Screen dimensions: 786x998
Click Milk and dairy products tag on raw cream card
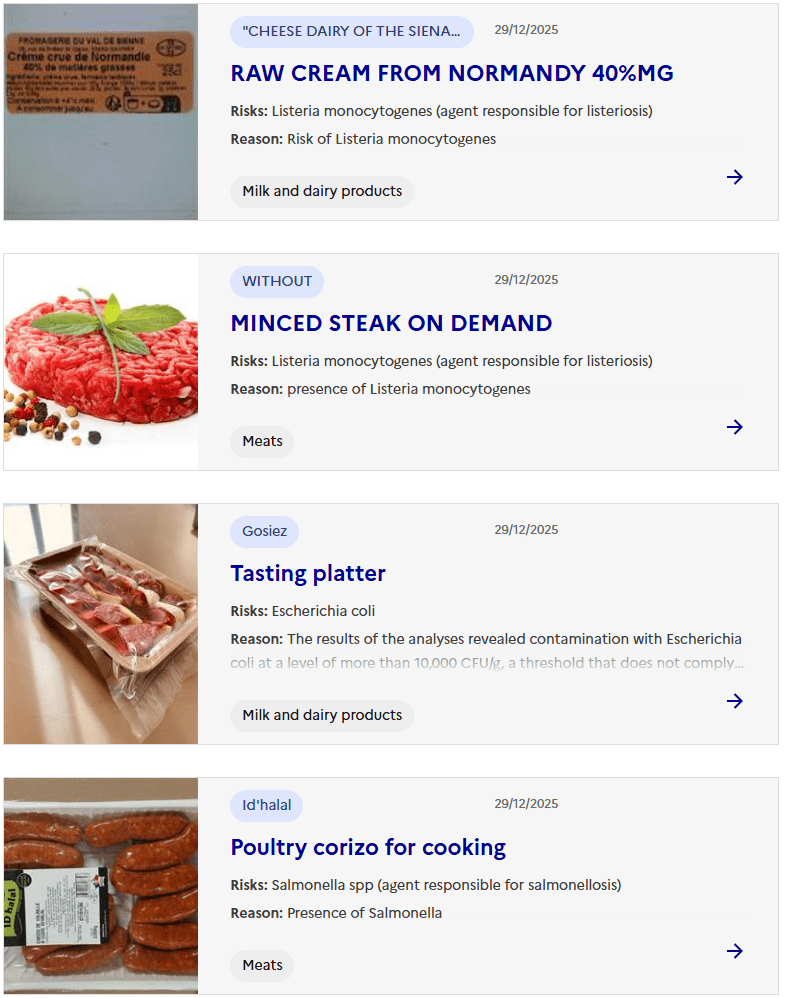pyautogui.click(x=322, y=191)
